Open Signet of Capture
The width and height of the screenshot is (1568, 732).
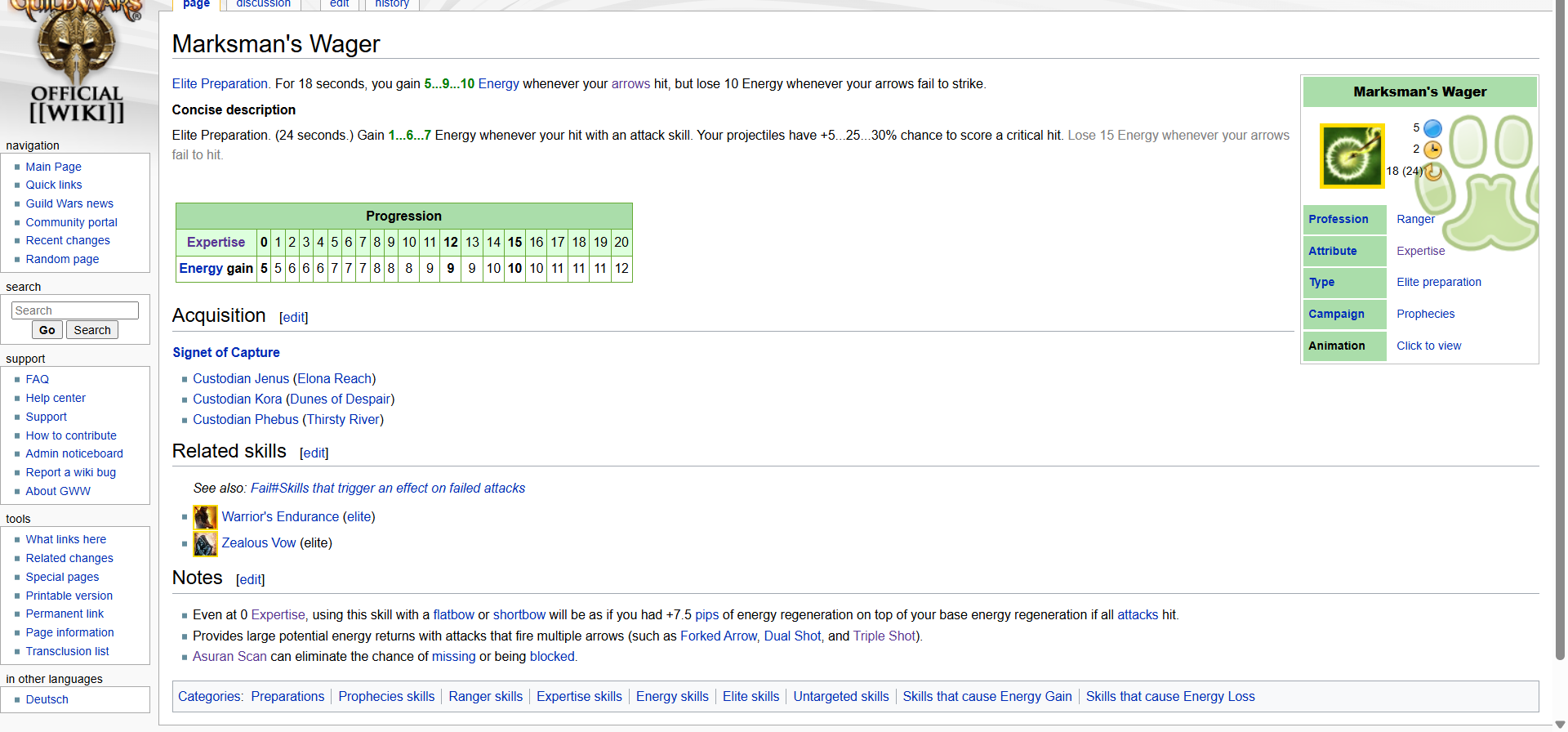tap(226, 353)
